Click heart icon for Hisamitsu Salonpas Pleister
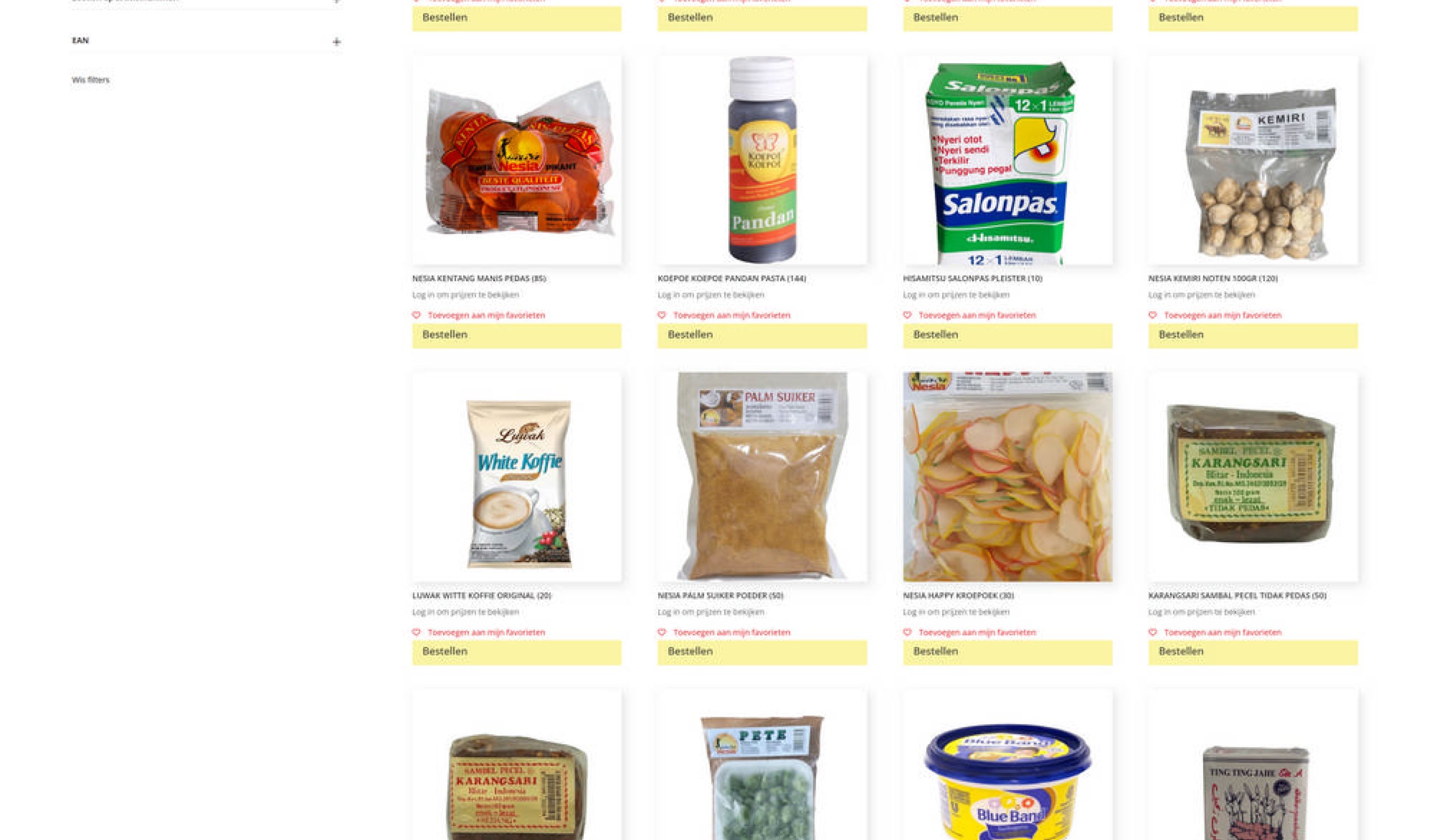The width and height of the screenshot is (1434, 840). 907,315
